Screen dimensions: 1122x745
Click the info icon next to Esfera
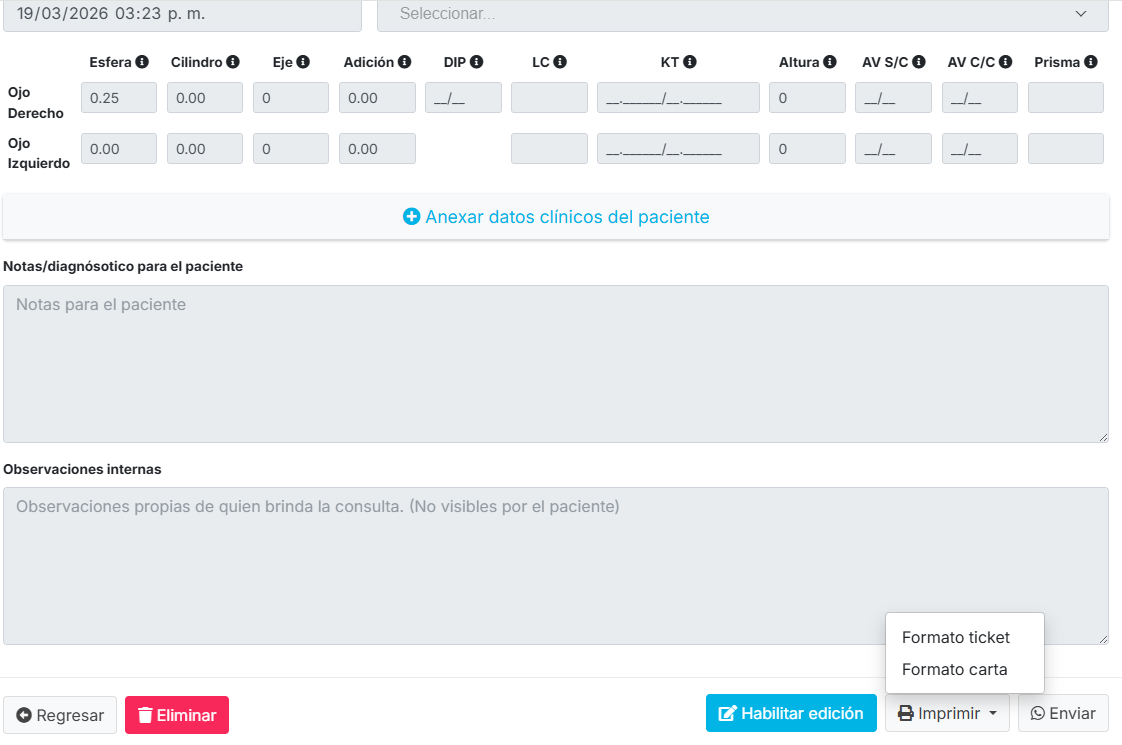coord(142,62)
